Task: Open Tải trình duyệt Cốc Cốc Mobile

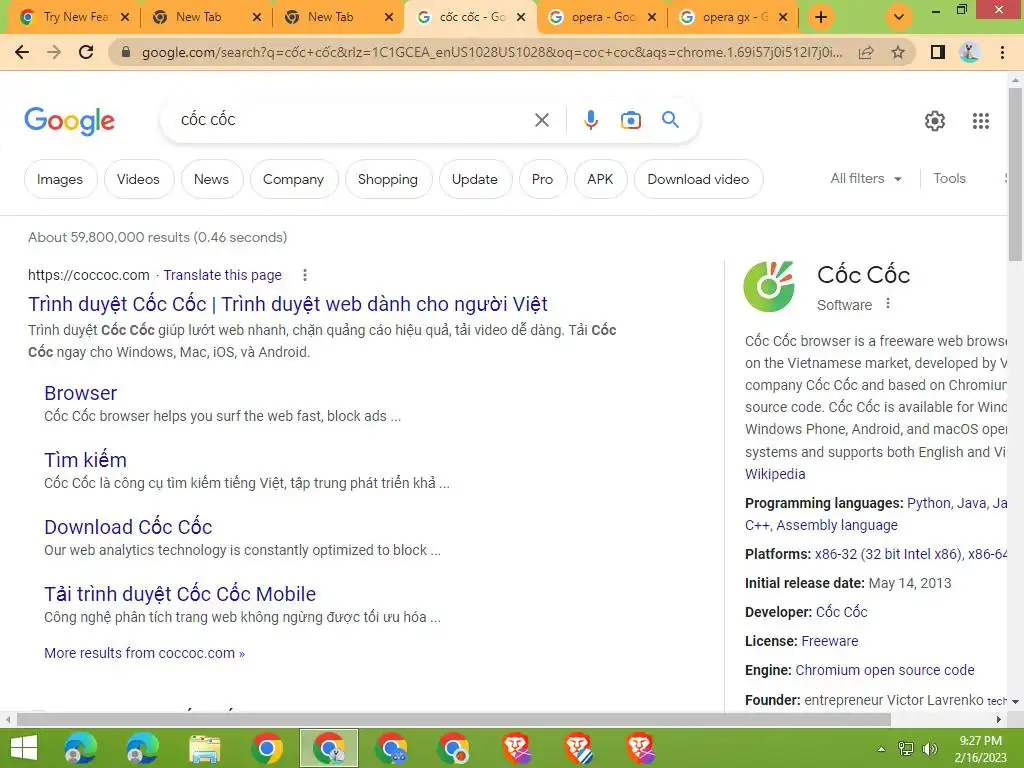Action: (x=180, y=594)
